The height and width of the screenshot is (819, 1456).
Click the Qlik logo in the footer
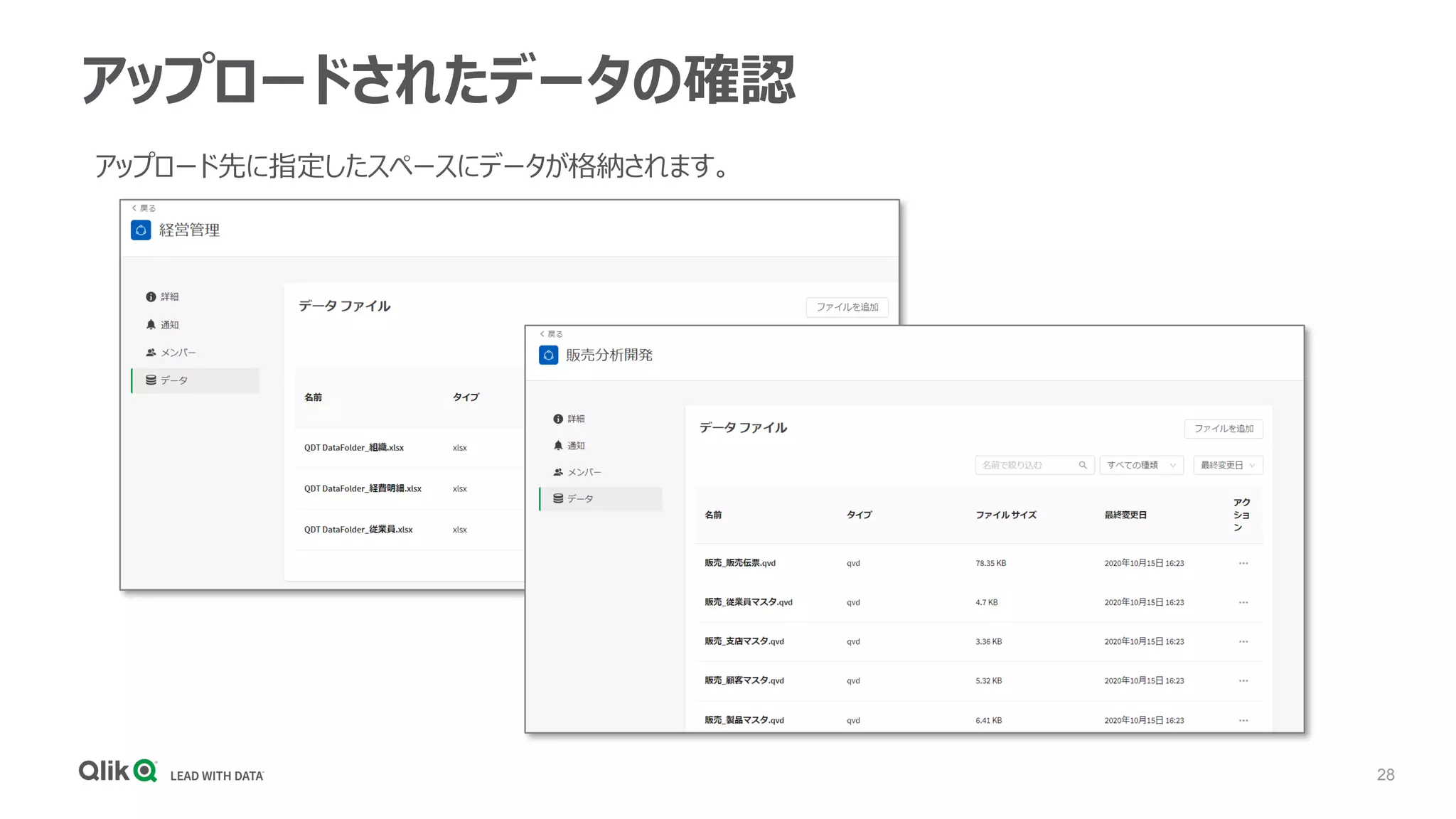click(x=118, y=771)
